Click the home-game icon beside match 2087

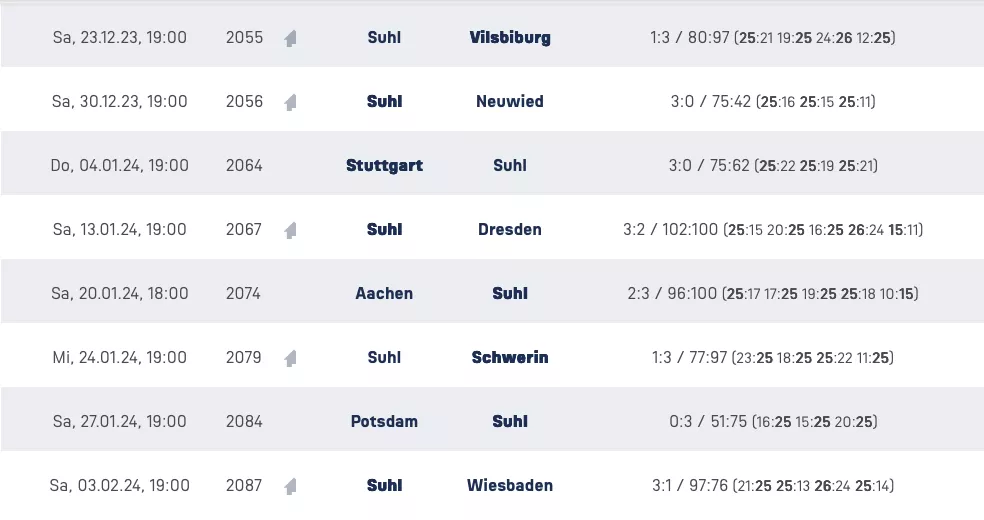click(290, 486)
